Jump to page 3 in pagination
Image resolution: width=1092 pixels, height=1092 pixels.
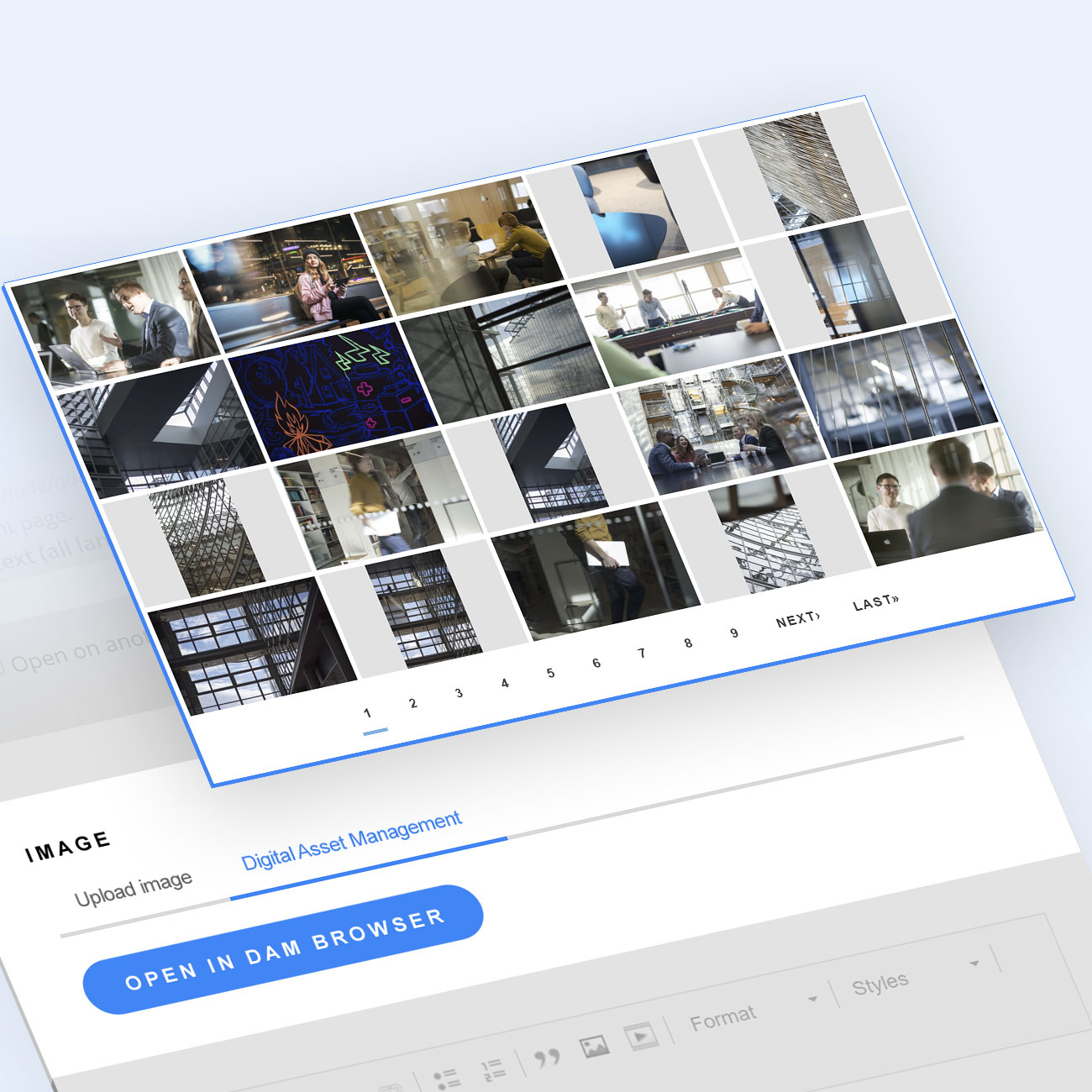459,693
